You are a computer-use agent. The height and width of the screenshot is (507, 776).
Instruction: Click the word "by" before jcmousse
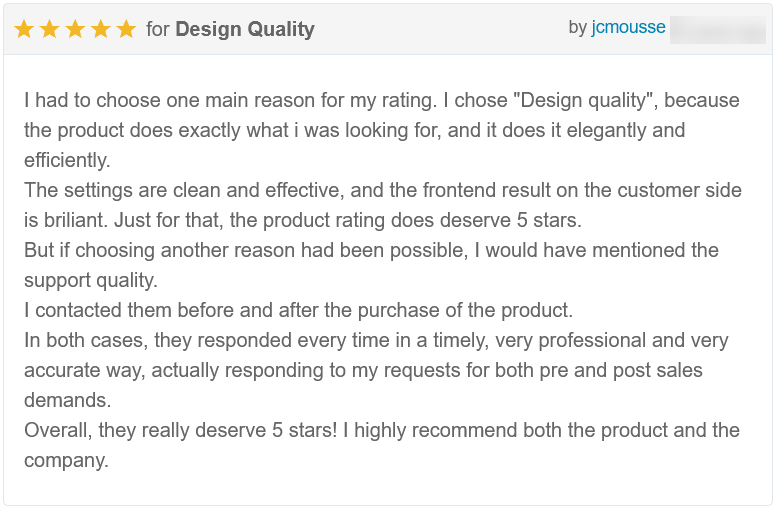coord(578,27)
